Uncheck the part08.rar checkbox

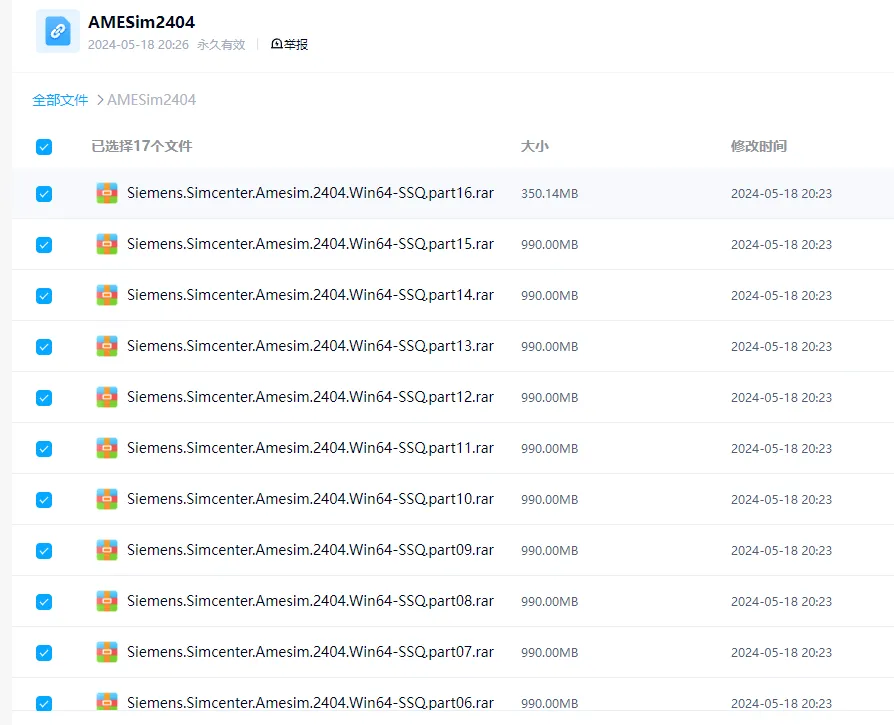(x=44, y=601)
